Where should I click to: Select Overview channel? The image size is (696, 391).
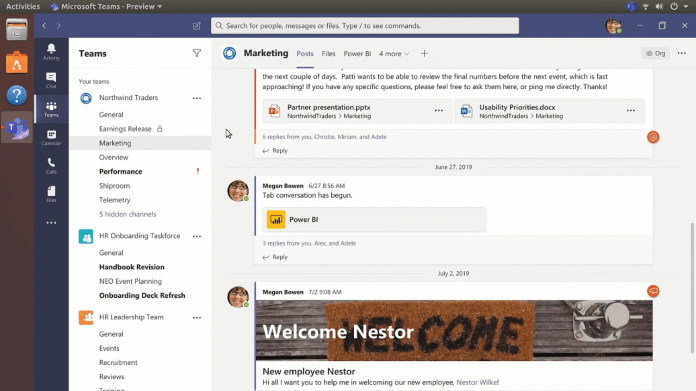[114, 157]
